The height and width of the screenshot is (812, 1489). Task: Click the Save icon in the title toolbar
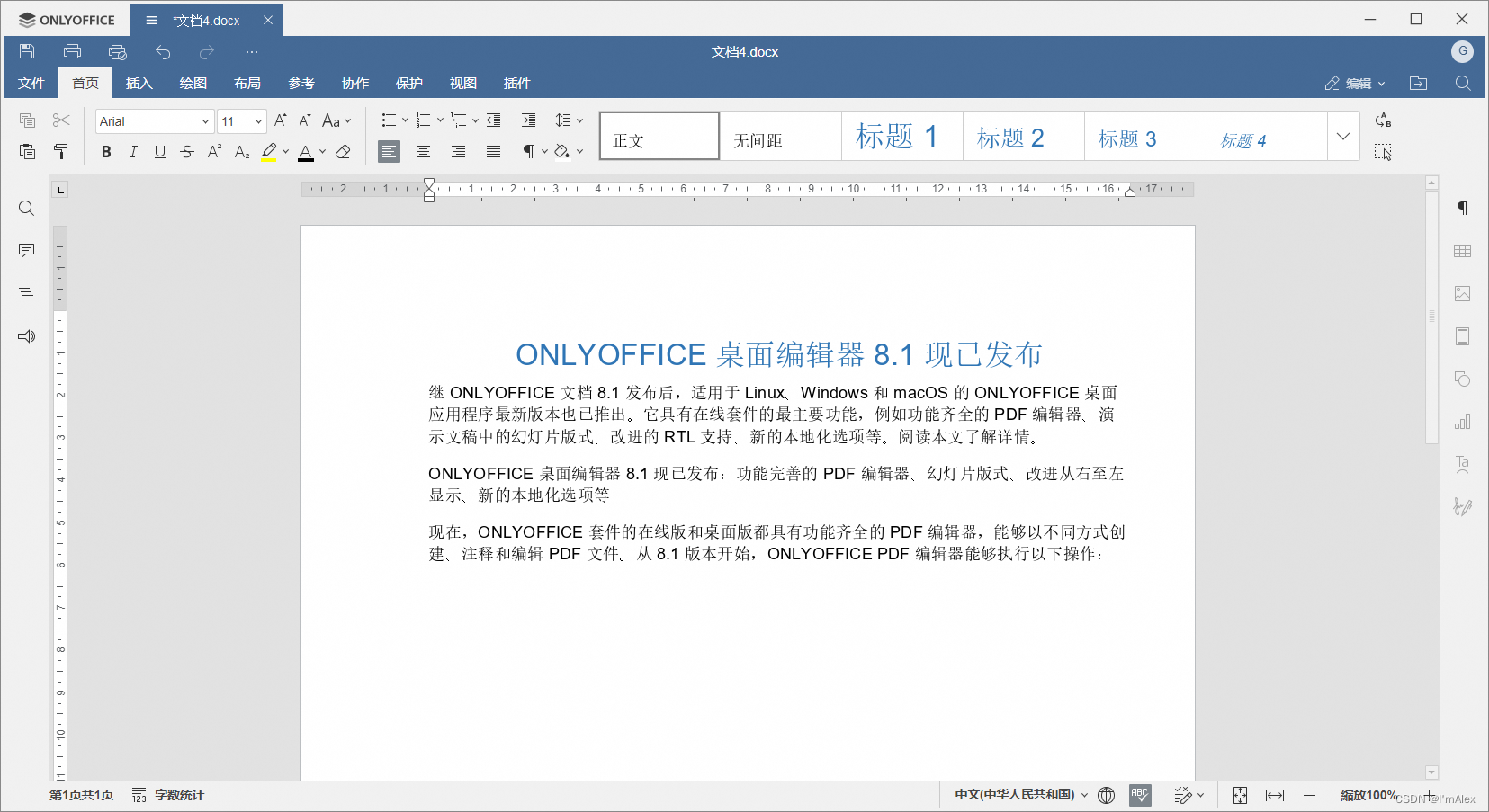point(27,51)
